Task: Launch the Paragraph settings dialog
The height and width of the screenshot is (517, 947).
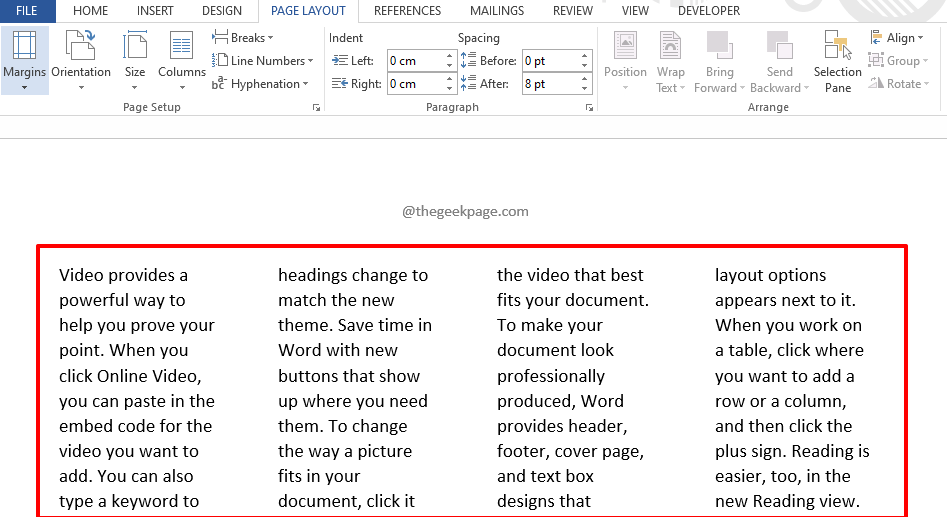Action: point(587,107)
